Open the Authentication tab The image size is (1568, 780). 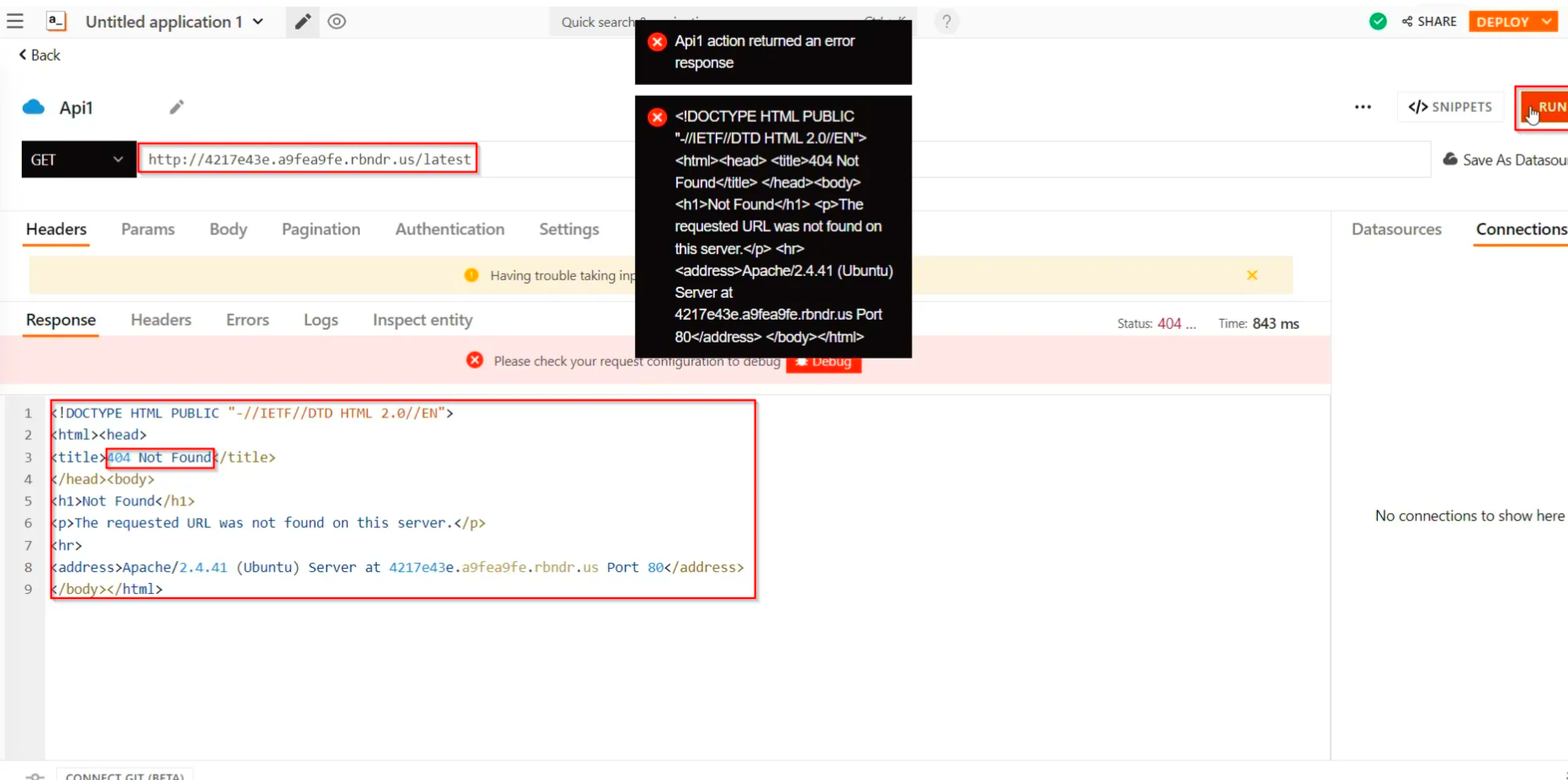pos(450,229)
